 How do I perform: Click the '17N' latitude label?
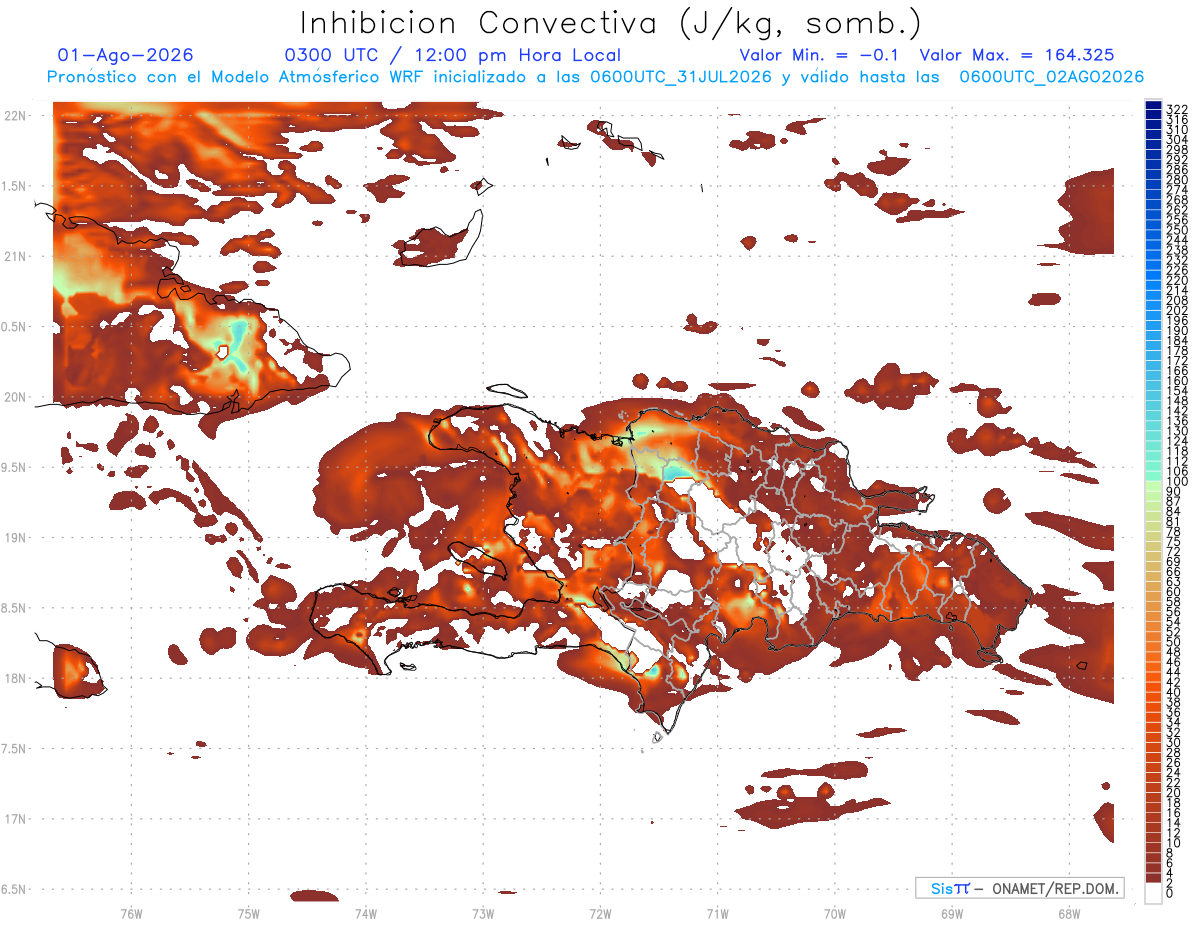click(x=14, y=819)
